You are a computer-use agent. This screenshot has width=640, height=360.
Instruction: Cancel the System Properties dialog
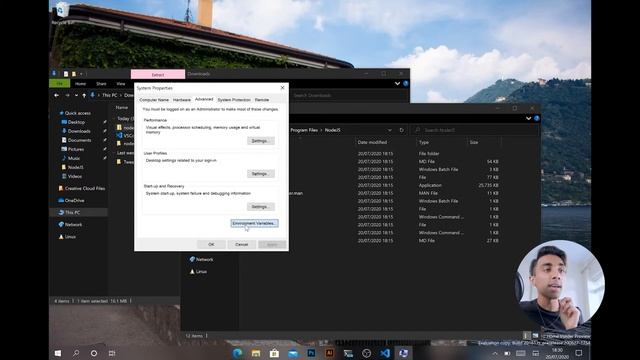pyautogui.click(x=242, y=244)
